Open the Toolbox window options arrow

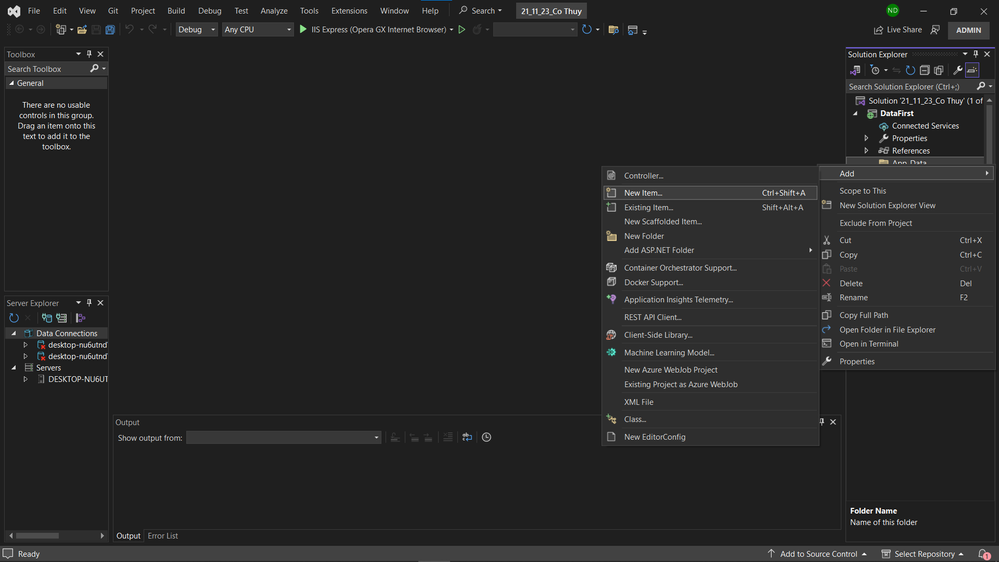tap(78, 54)
